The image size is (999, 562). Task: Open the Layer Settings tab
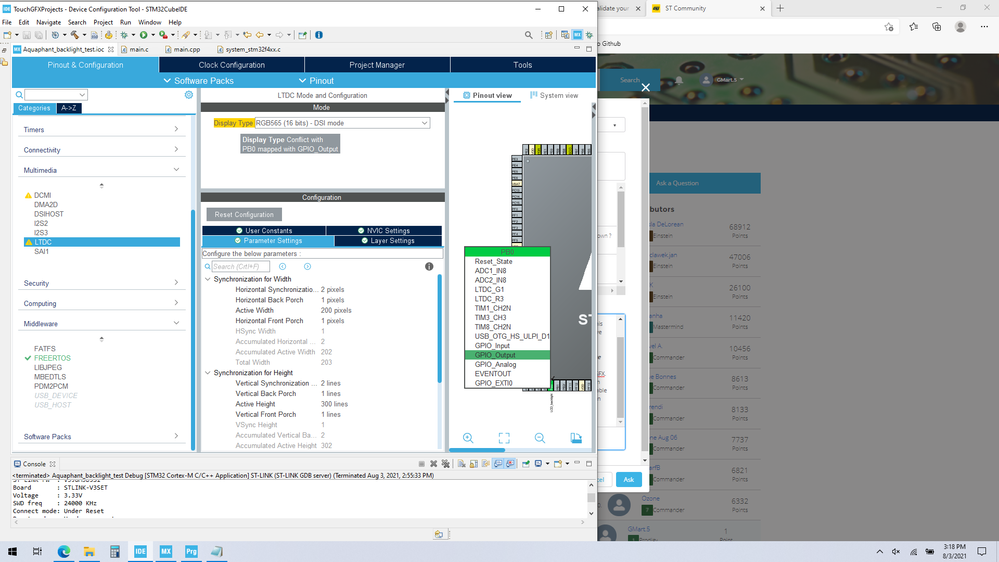387,241
